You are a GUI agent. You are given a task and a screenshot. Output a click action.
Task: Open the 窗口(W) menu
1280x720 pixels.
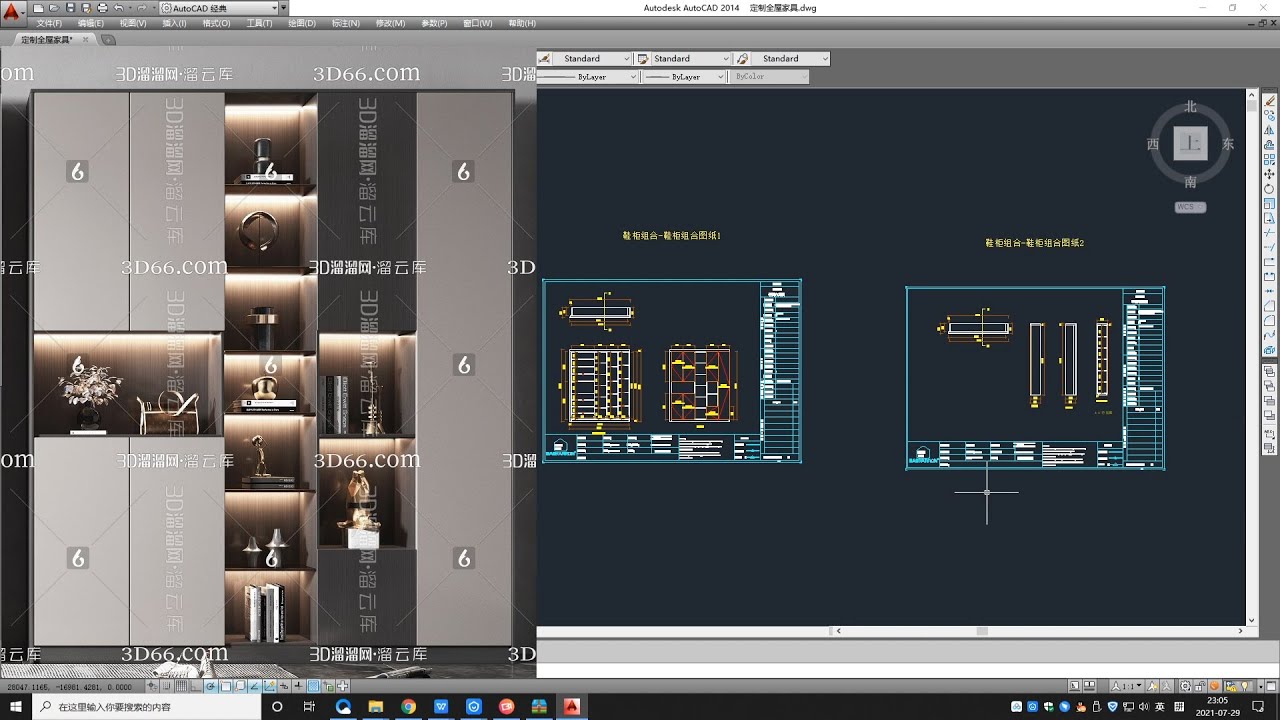478,23
